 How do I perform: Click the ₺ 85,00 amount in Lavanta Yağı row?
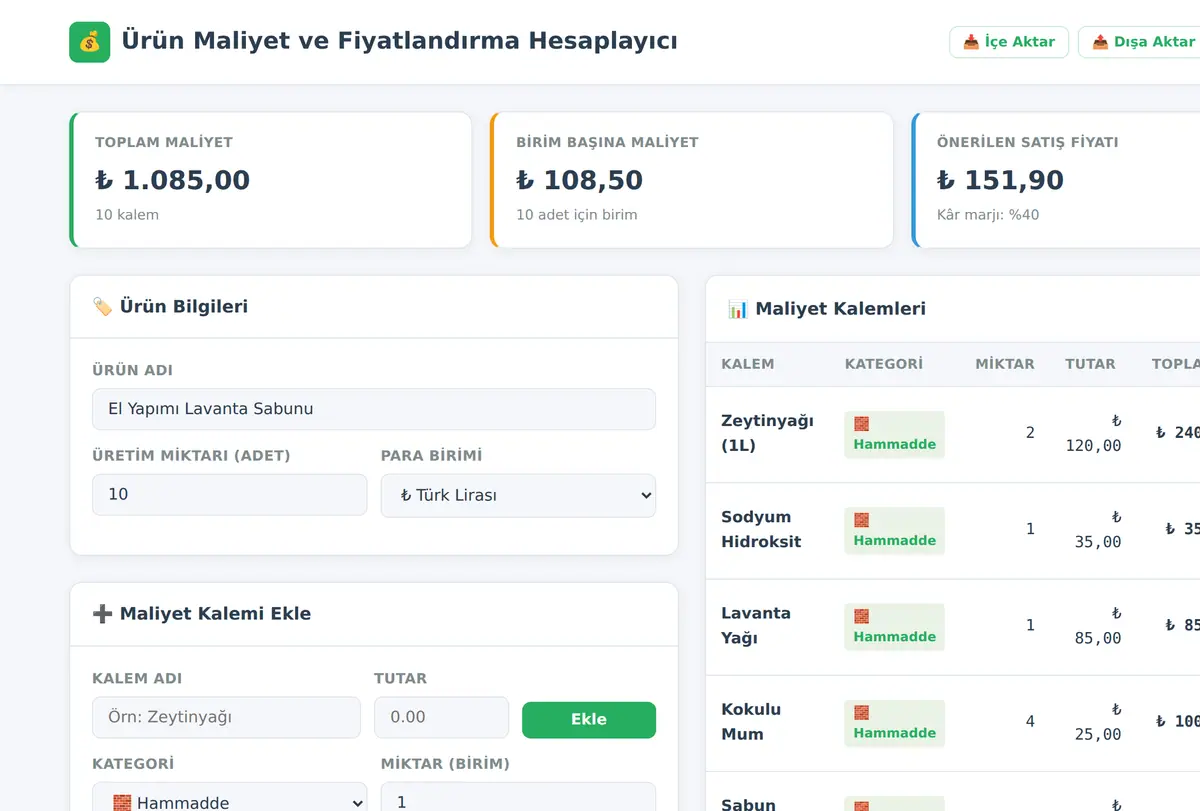(1098, 625)
